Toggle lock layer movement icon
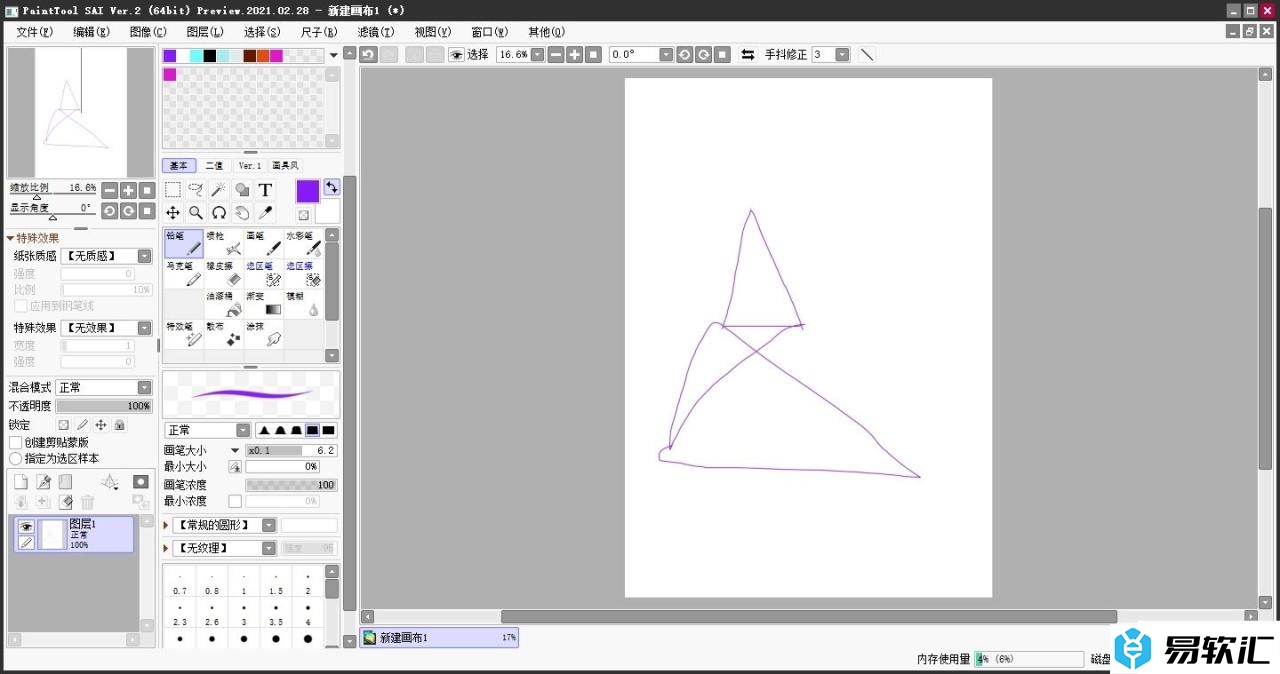Viewport: 1280px width, 674px height. point(101,425)
